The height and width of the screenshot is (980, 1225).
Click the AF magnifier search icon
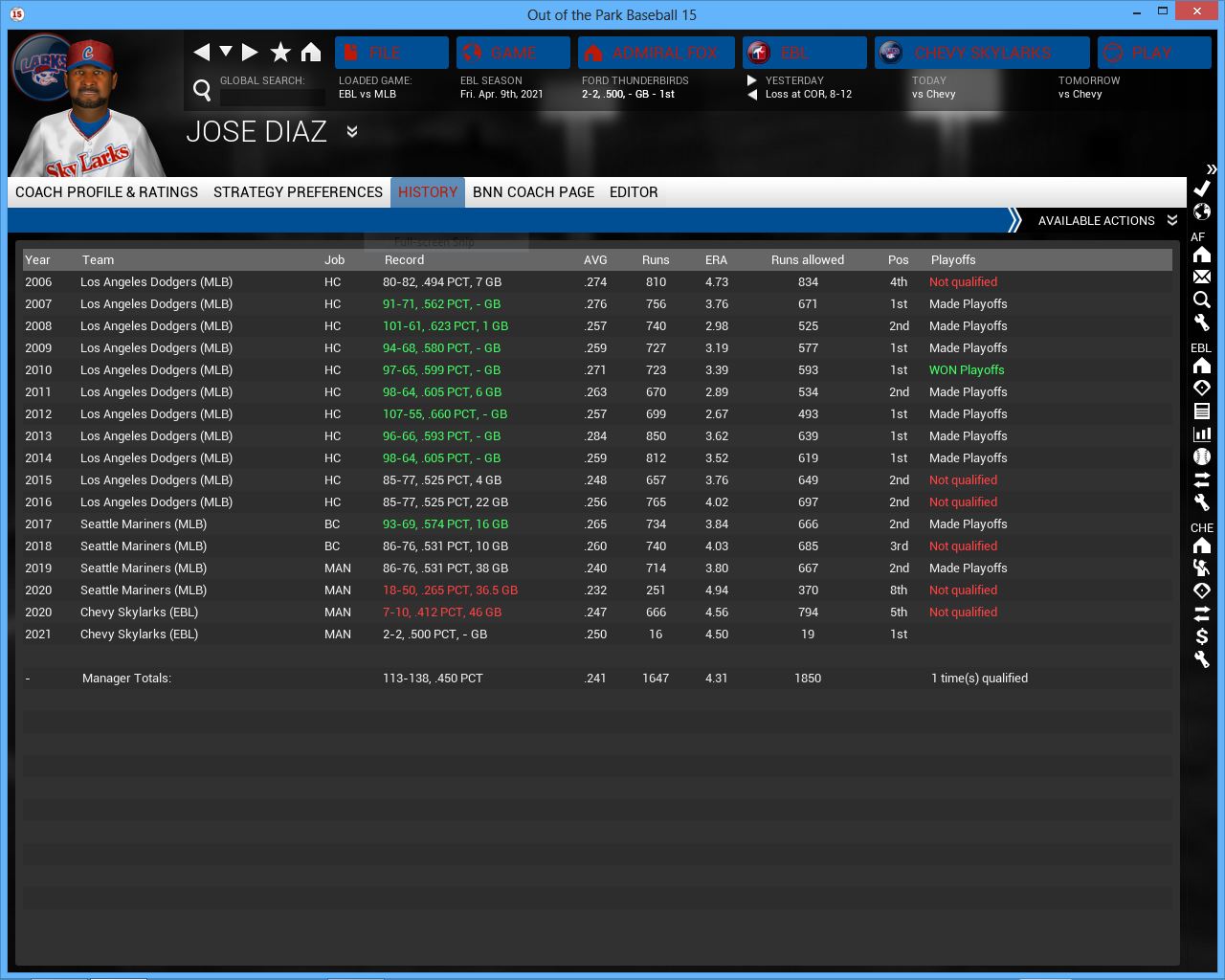[1202, 300]
